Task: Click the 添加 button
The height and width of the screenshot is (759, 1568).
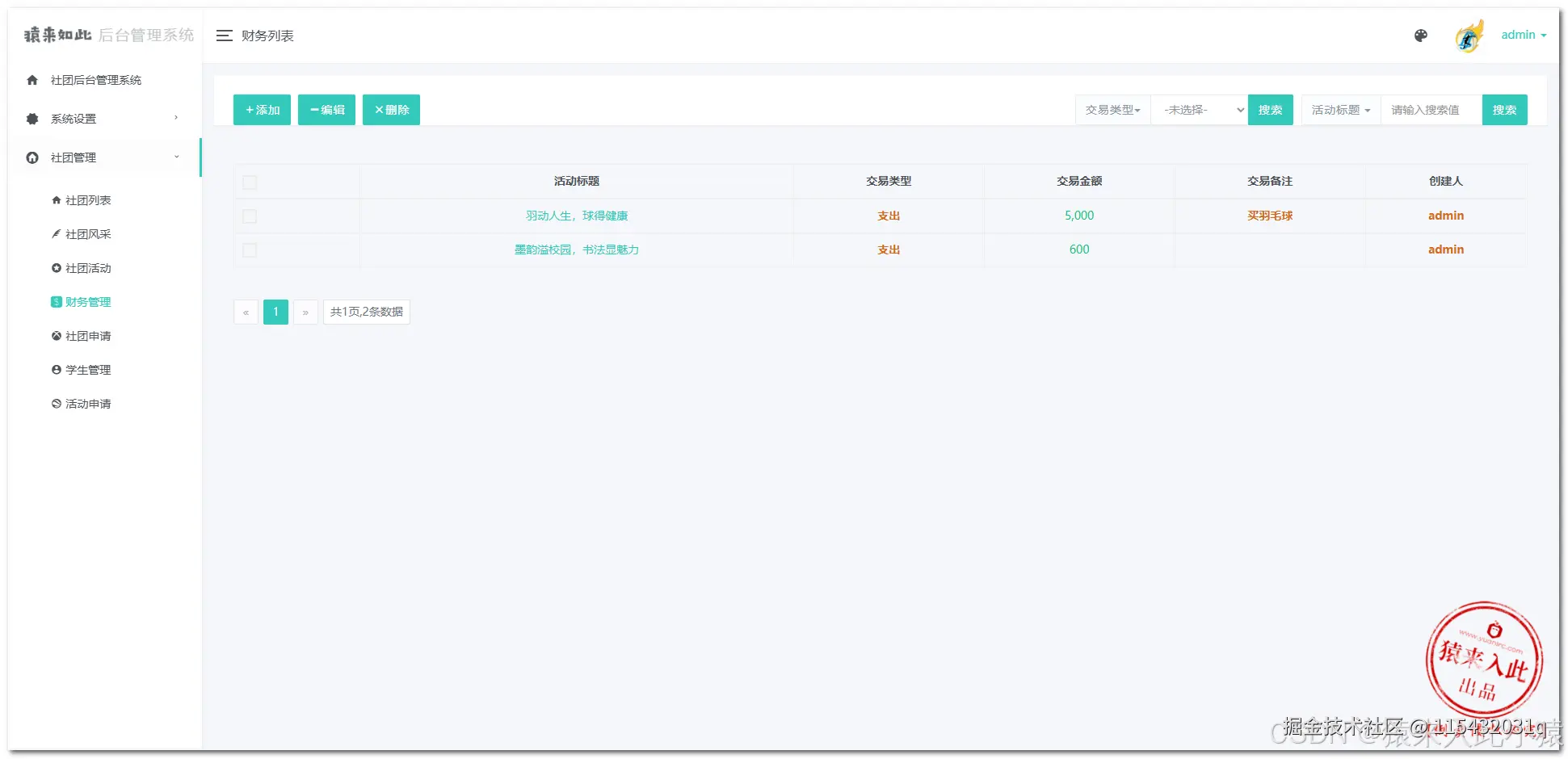Action: click(262, 110)
